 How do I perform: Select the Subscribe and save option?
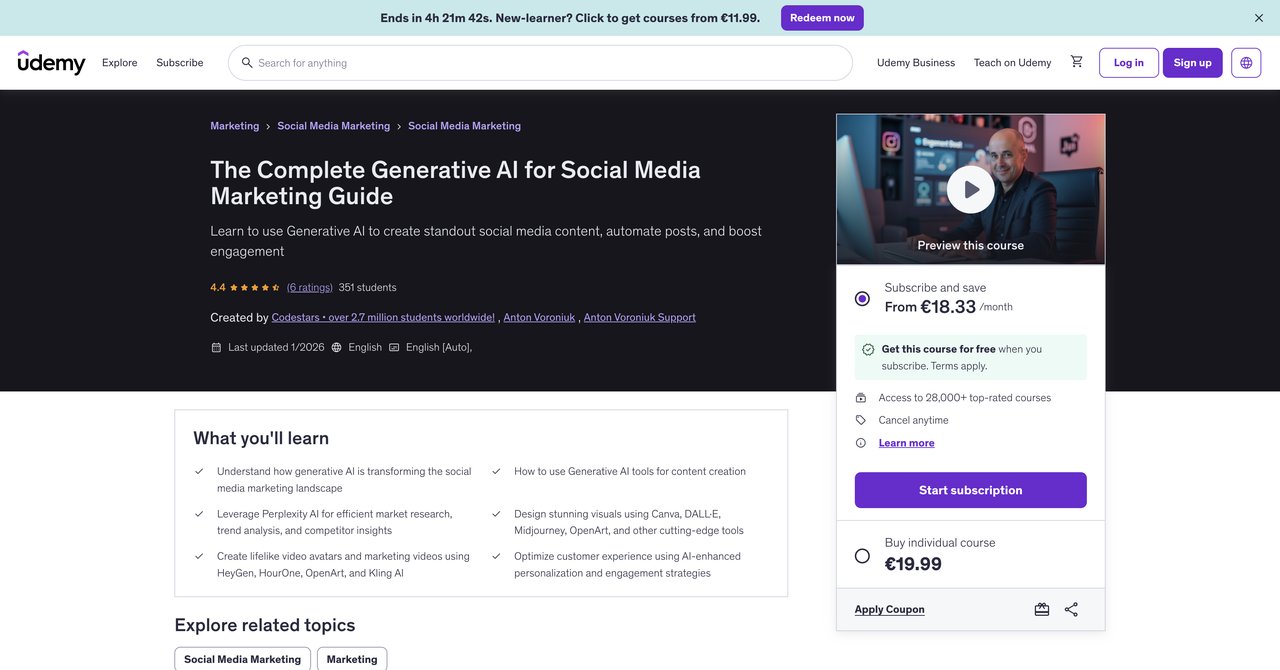tap(862, 298)
